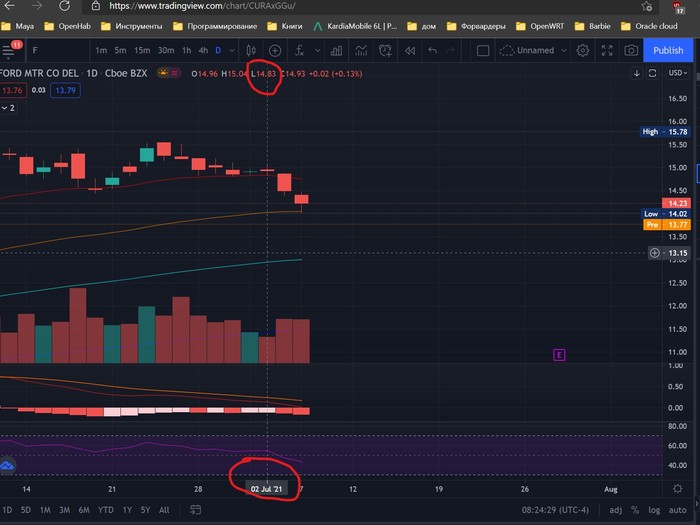This screenshot has height=525, width=700.
Task: Select the 5m timeframe
Action: 120,50
